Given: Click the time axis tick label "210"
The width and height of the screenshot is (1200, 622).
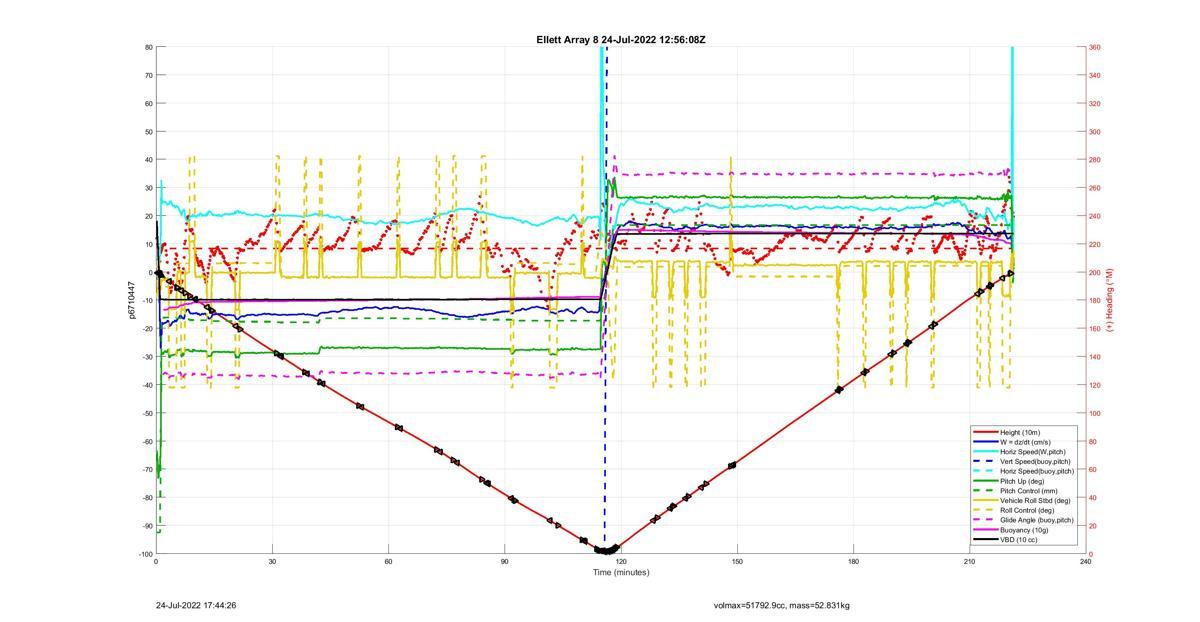Looking at the screenshot, I should 969,562.
